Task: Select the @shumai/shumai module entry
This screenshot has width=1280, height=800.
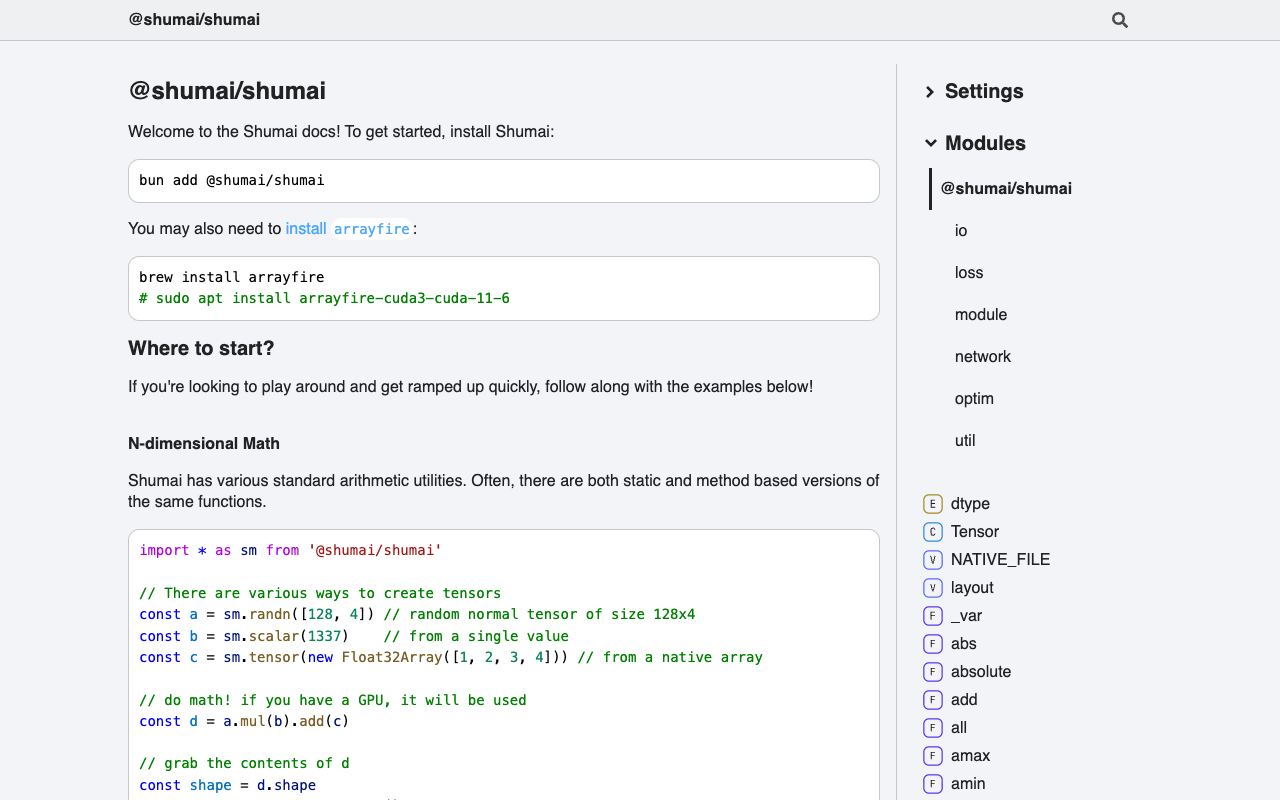Action: [x=1006, y=188]
